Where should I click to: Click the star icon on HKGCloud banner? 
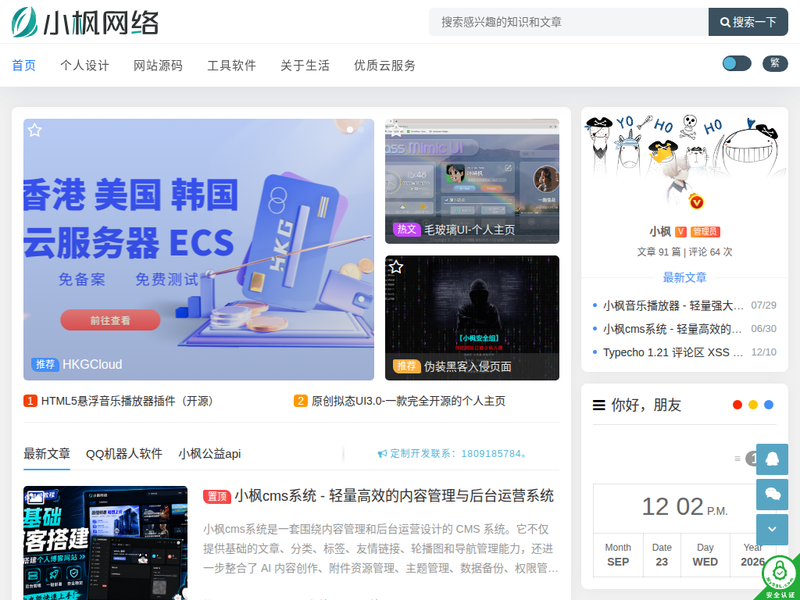(x=35, y=130)
